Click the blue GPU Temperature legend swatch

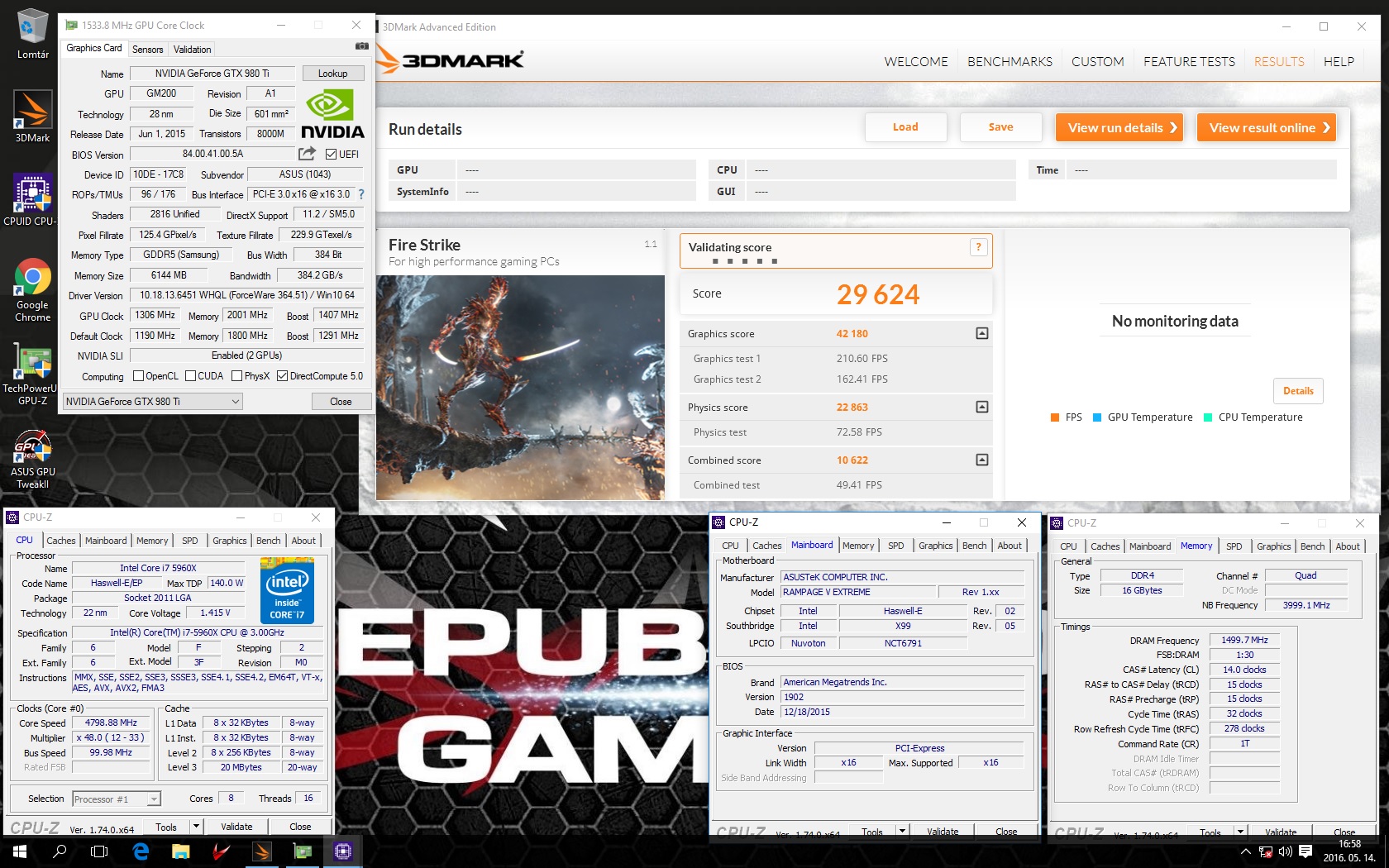(x=1097, y=417)
